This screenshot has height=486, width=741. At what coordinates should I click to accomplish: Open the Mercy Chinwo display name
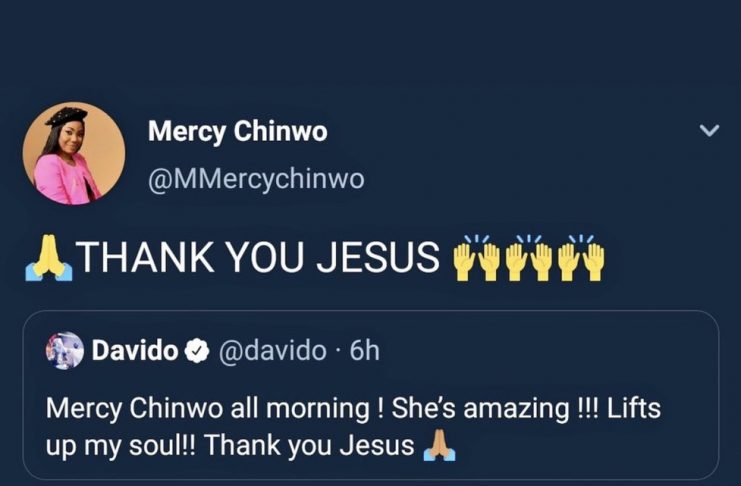[238, 131]
